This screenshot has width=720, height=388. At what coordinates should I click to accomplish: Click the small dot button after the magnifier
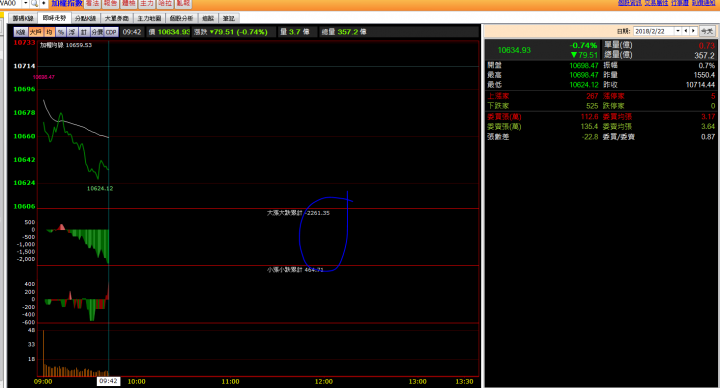[x=44, y=4]
